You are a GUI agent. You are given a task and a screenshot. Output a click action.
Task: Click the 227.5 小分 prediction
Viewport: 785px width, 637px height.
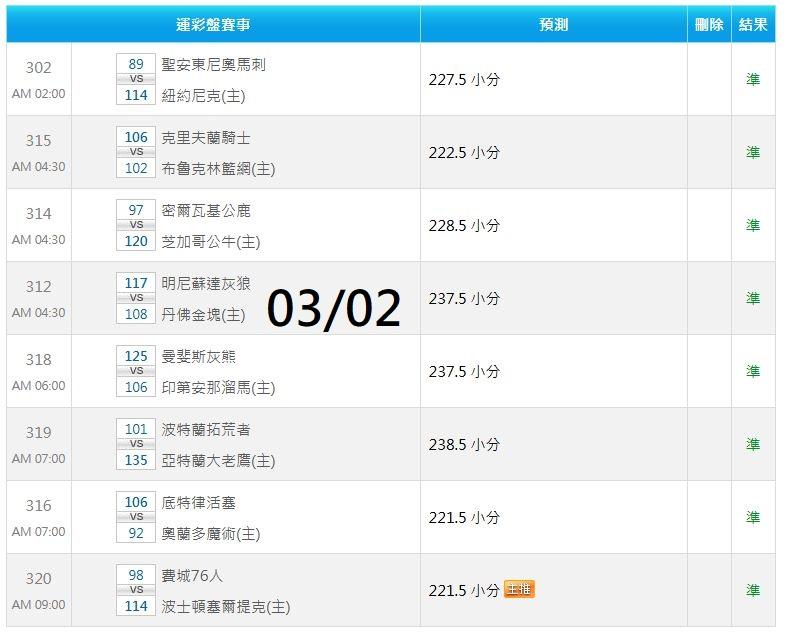click(x=464, y=79)
